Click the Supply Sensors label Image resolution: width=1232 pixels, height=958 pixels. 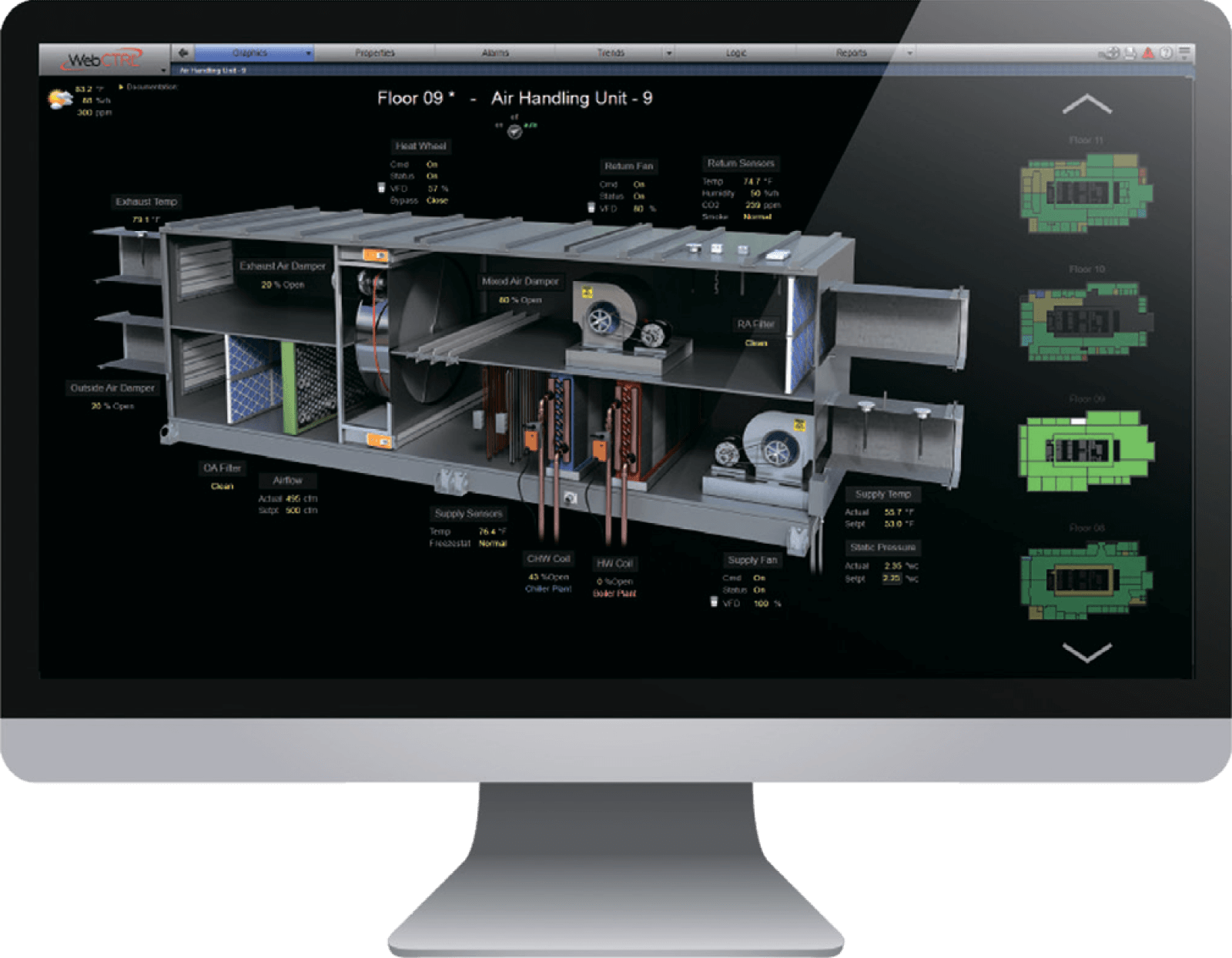click(468, 514)
